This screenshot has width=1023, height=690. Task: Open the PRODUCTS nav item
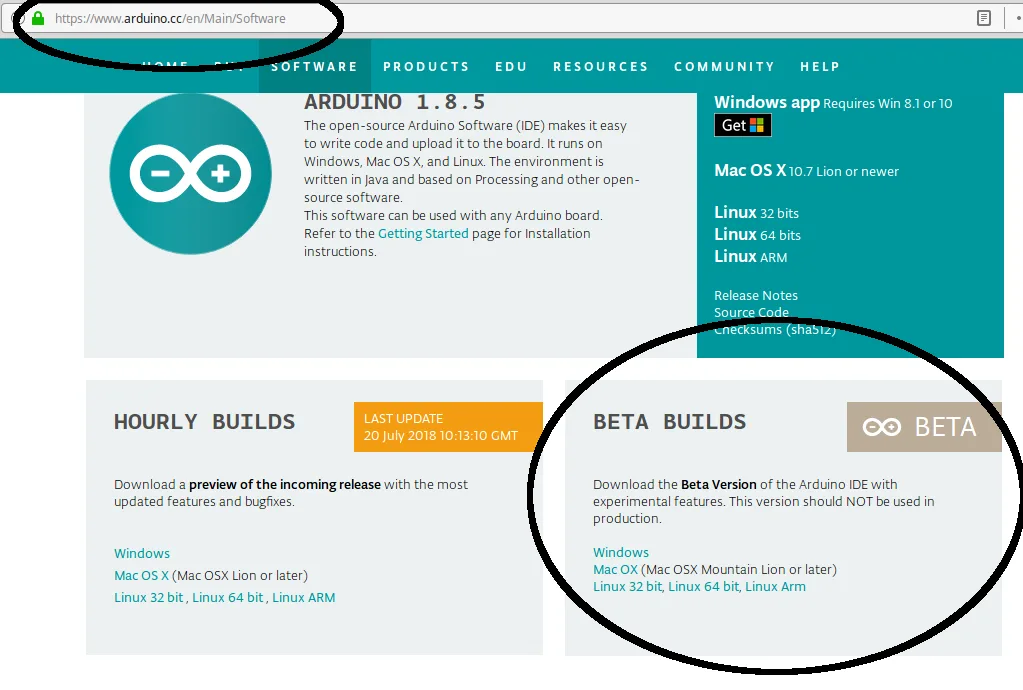[x=426, y=67]
